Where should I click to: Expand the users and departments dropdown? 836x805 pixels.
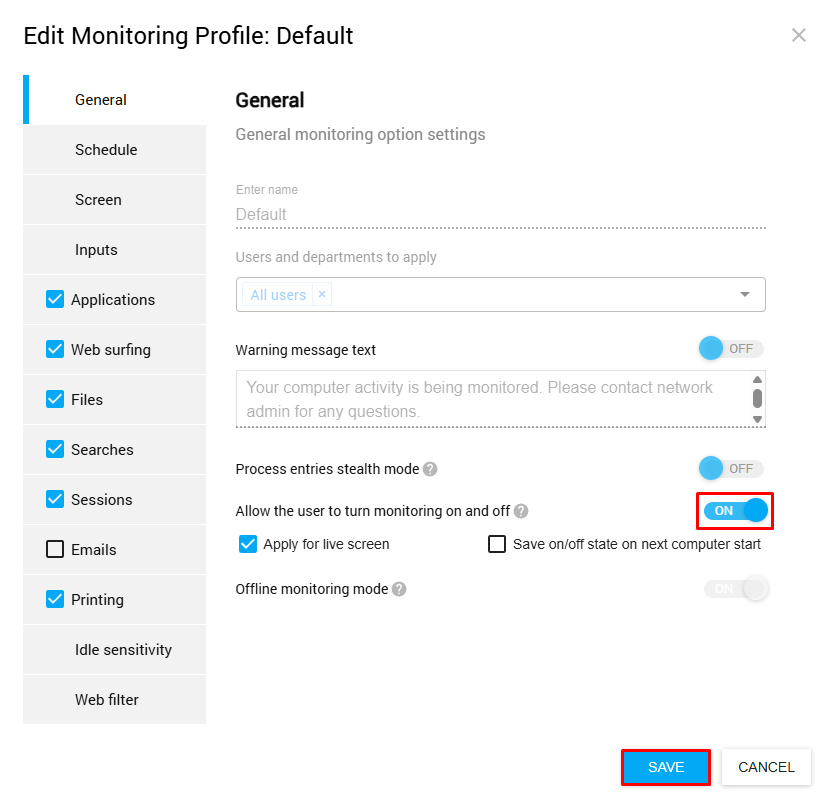[x=745, y=295]
